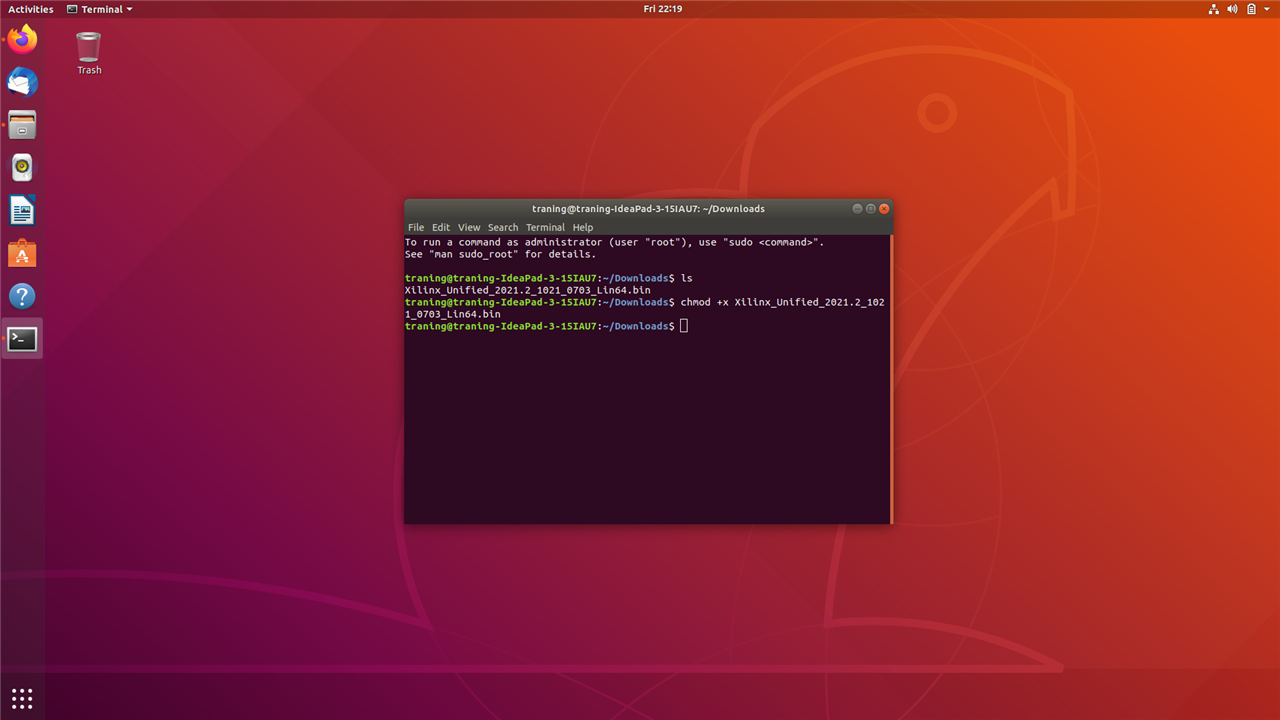Screen dimensions: 1280x720
Task: Click the Xilinx_Unified_2021.2_1021_0703_Lin64.bin ls output line
Action: (x=527, y=290)
